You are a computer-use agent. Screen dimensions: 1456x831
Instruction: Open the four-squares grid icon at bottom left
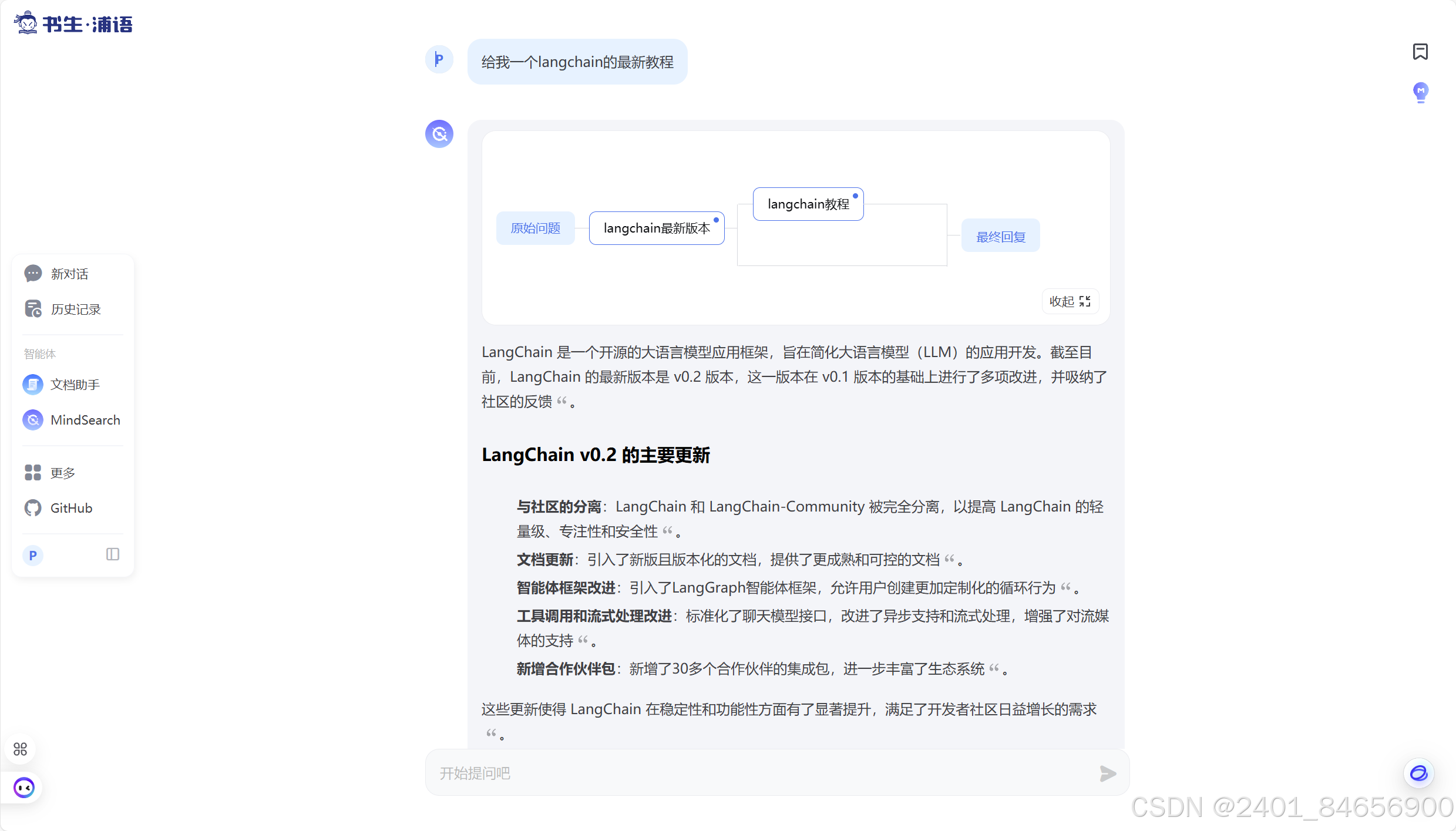20,749
